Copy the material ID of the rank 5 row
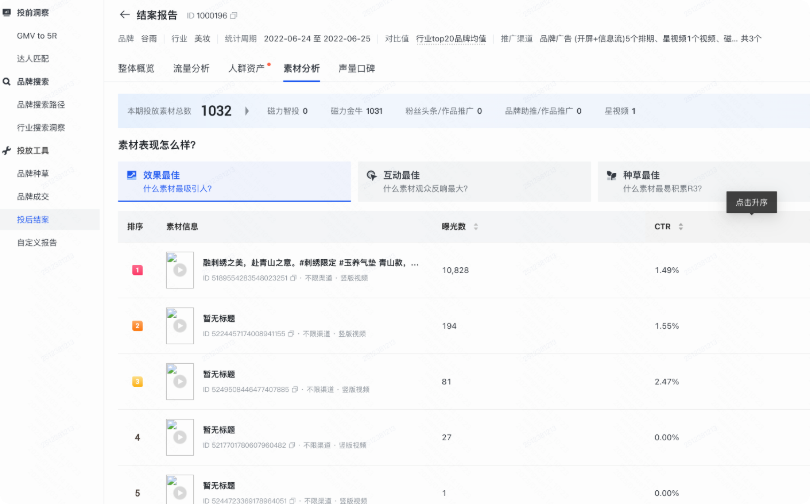 click(292, 501)
